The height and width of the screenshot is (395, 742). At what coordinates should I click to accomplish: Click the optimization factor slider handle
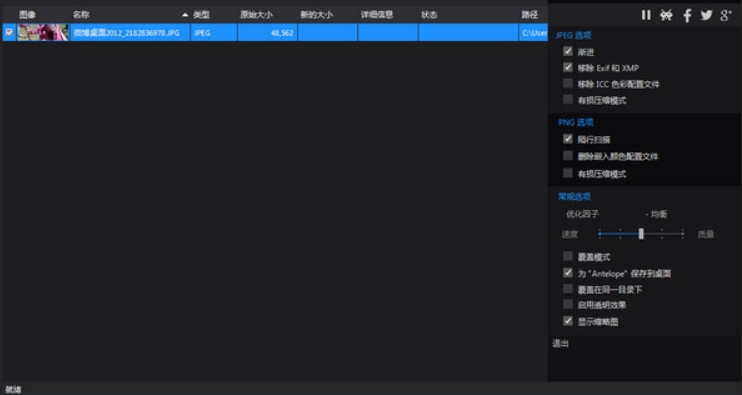[x=641, y=234]
